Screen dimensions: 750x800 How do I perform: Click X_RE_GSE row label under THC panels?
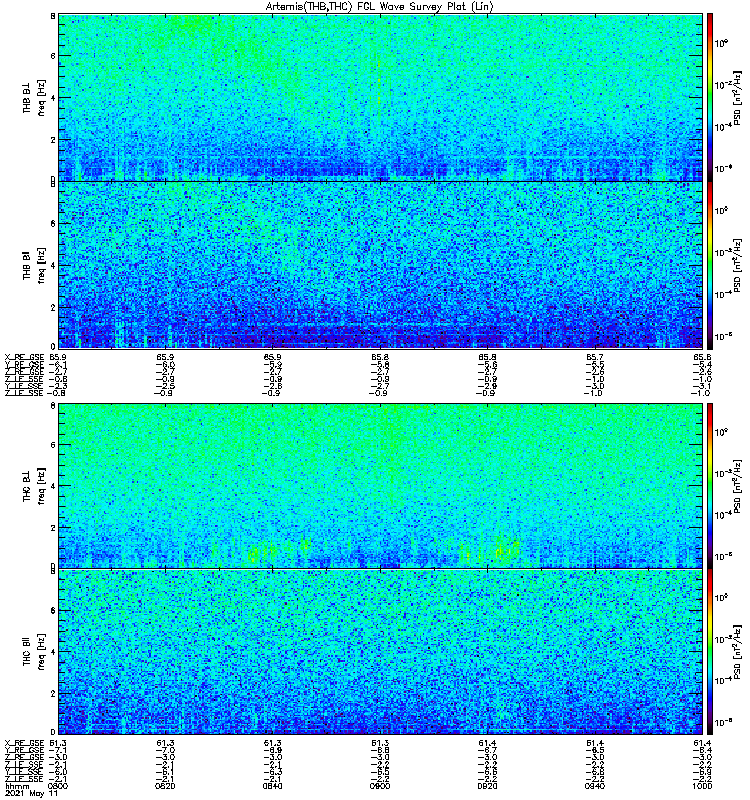[24, 743]
